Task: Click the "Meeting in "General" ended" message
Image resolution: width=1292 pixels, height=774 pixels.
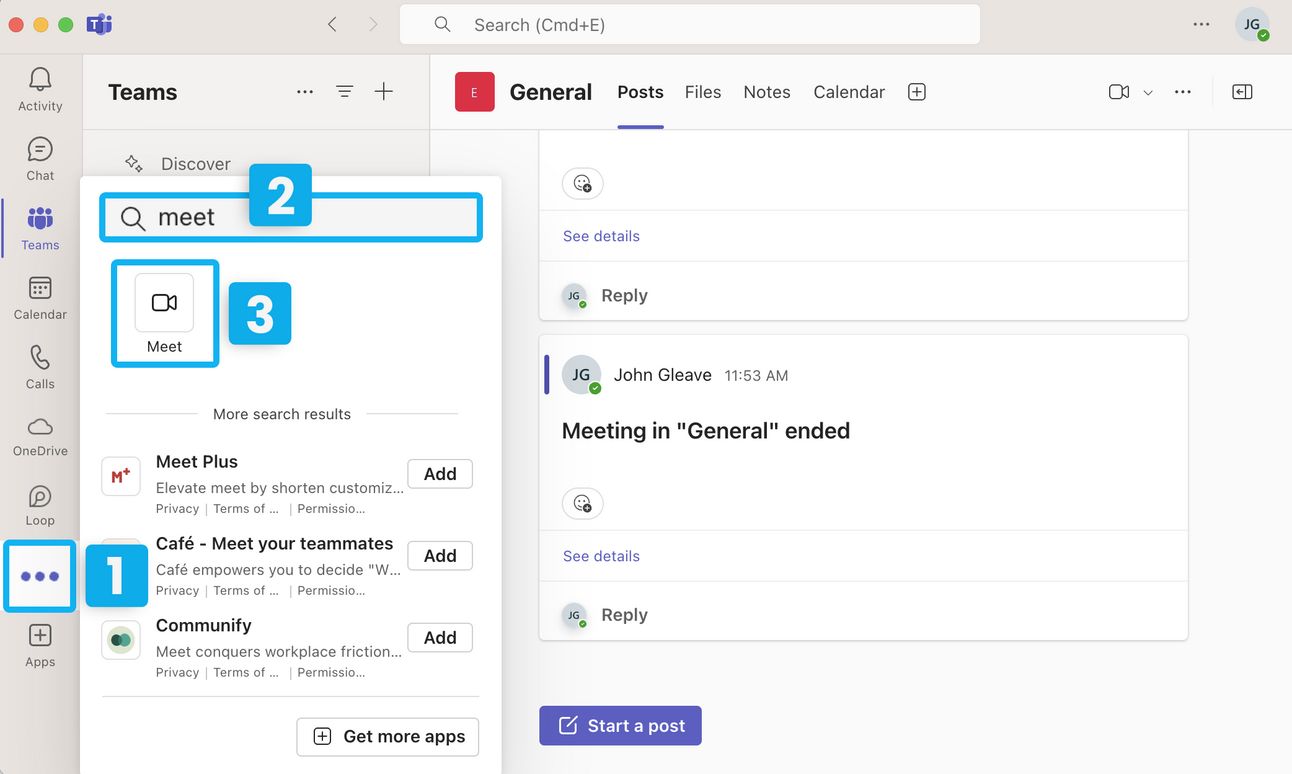Action: click(706, 431)
